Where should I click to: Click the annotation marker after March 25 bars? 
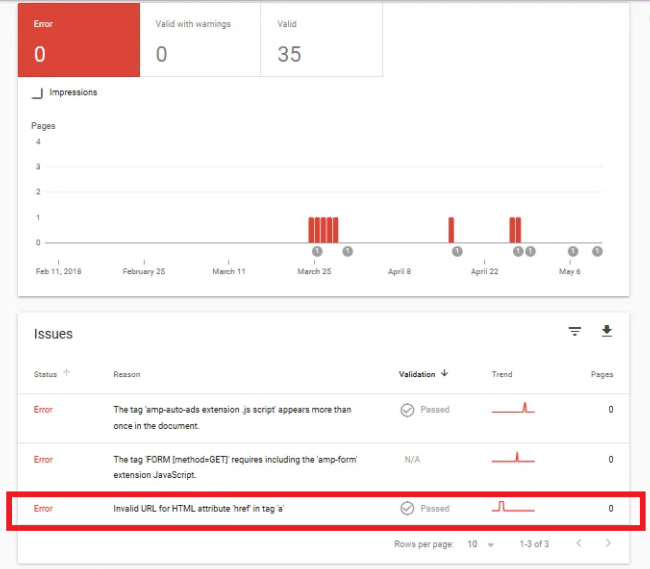(x=347, y=251)
